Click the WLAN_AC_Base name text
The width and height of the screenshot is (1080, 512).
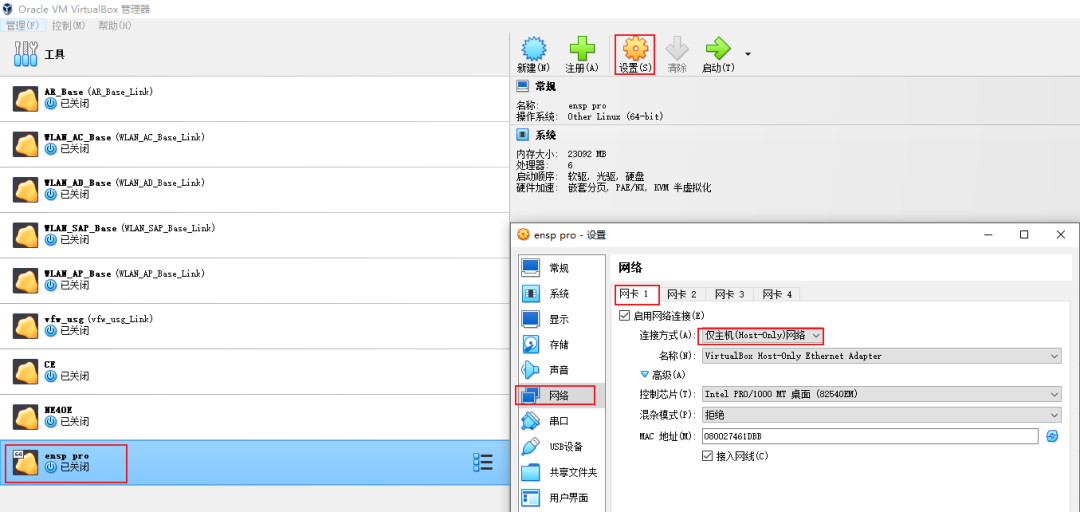pos(77,137)
